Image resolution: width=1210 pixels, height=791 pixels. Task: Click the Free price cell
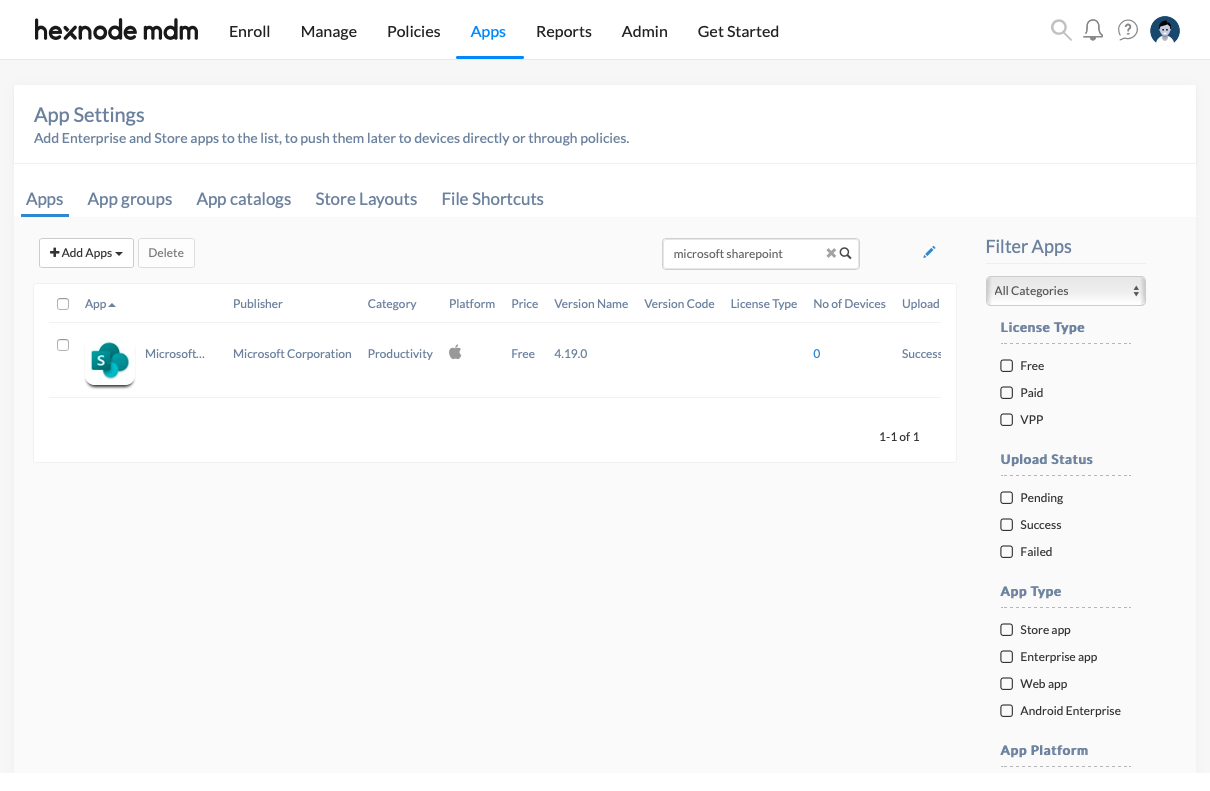tap(523, 354)
